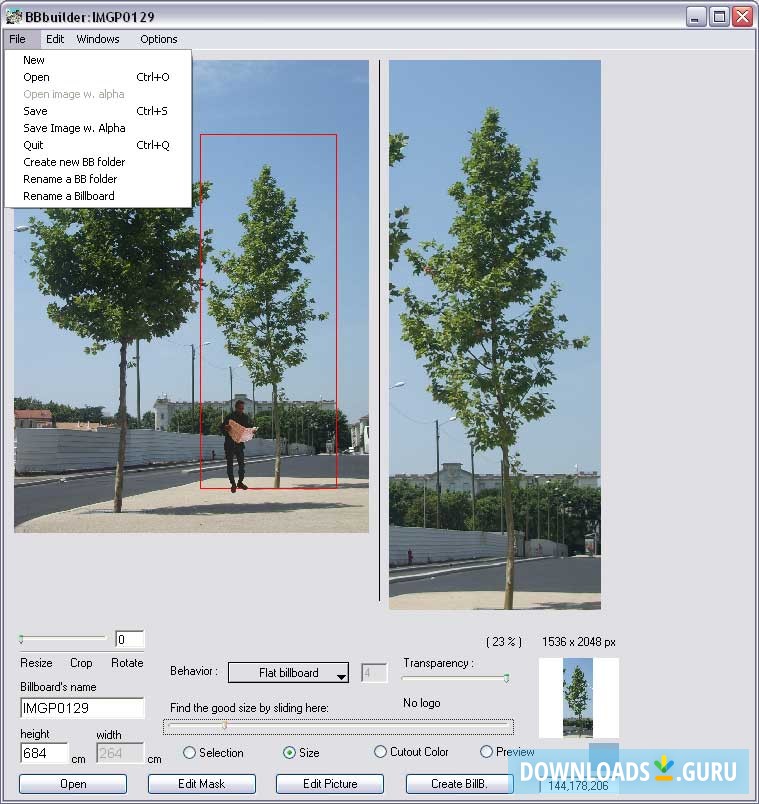Choose Open from File menu
Image resolution: width=759 pixels, height=804 pixels.
coord(98,77)
